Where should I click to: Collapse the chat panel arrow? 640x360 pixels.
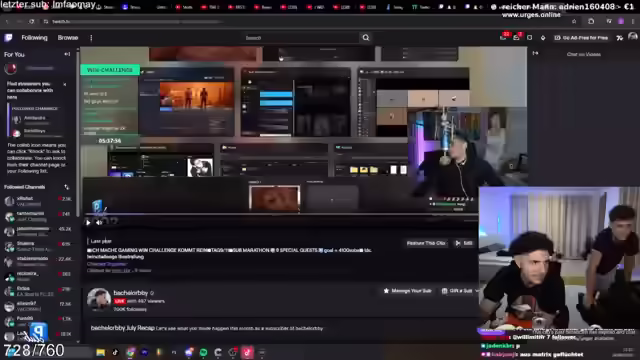535,53
